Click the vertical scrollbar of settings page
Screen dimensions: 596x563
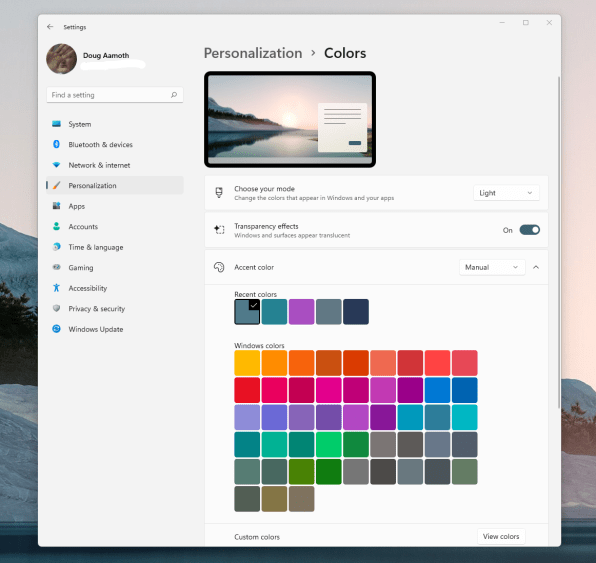pos(559,243)
